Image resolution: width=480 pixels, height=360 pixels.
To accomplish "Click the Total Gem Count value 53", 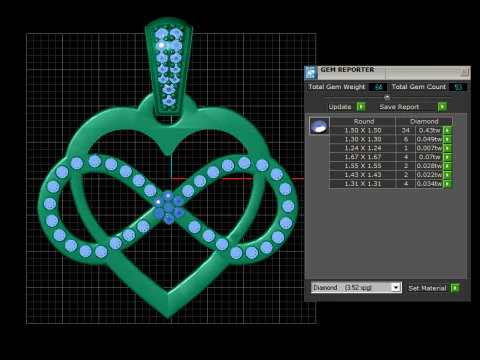I will [x=458, y=87].
